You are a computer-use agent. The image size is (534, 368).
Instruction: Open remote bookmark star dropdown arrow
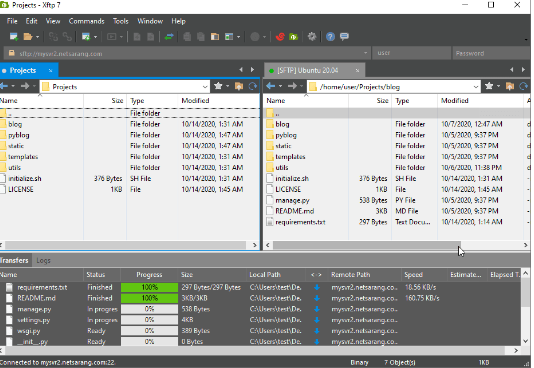pyautogui.click(x=499, y=86)
